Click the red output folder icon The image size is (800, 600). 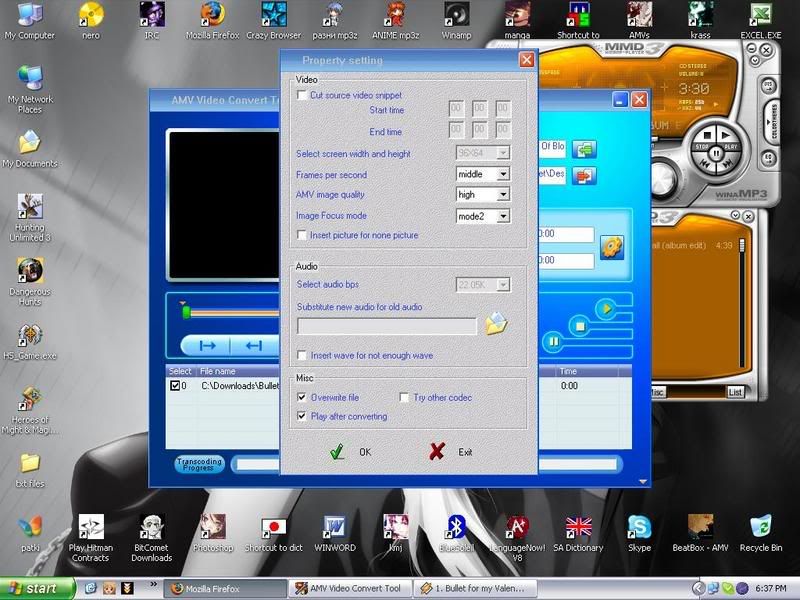click(585, 176)
